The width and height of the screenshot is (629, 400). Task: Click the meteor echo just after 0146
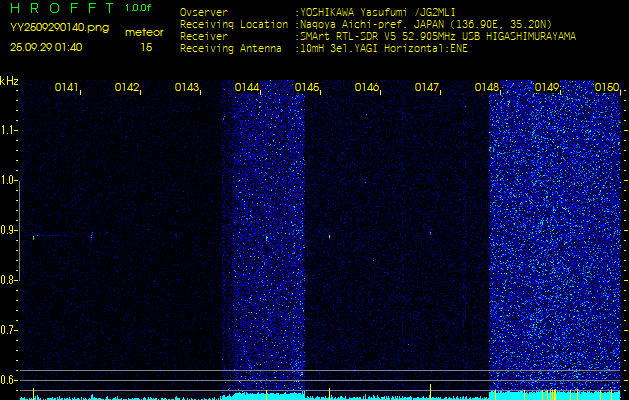point(329,237)
